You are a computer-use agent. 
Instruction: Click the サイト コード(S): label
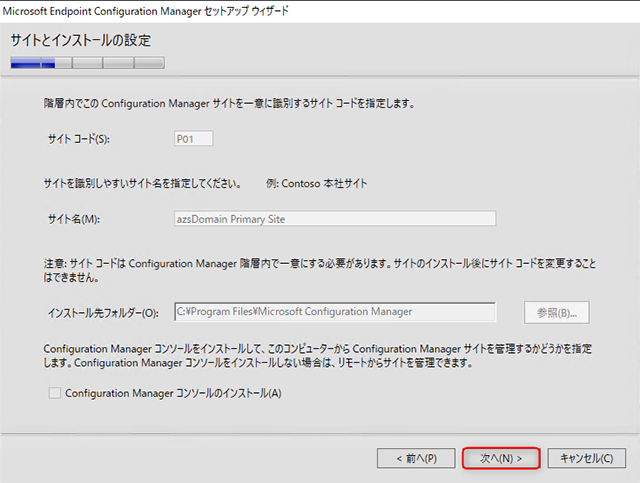79,139
